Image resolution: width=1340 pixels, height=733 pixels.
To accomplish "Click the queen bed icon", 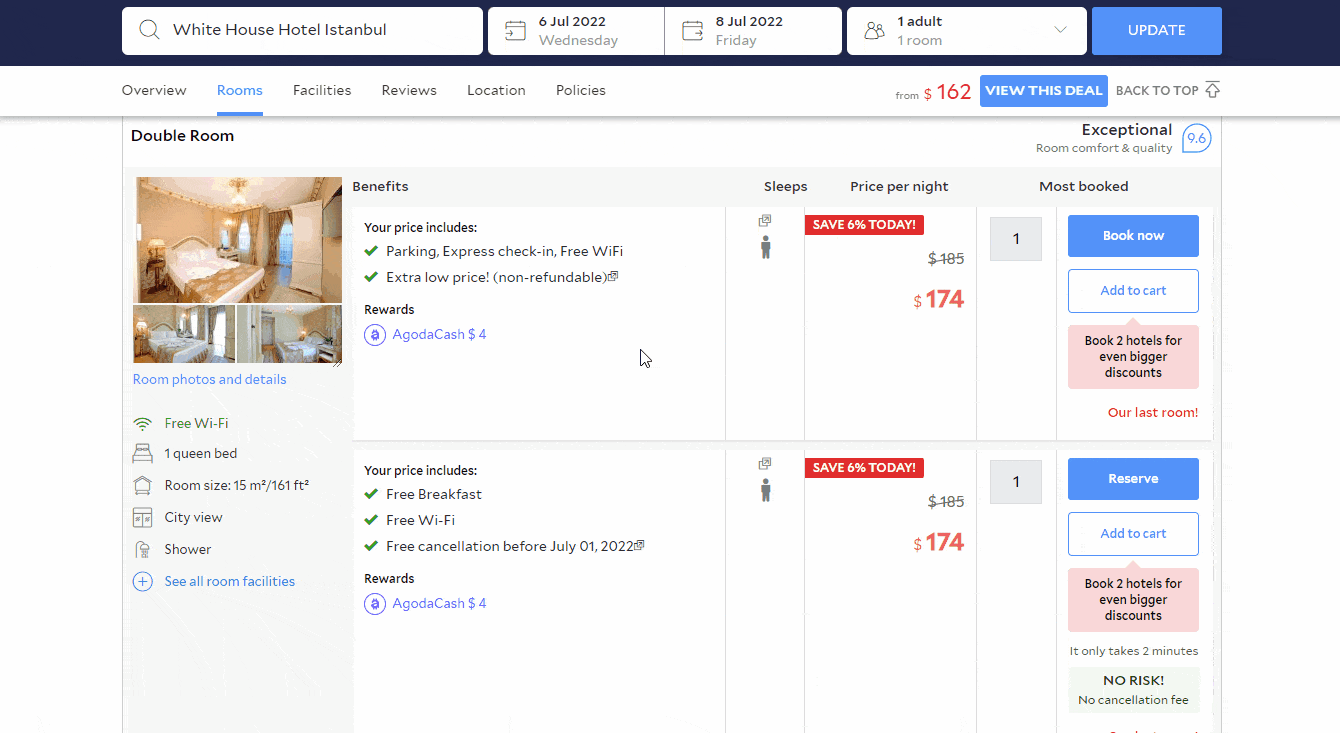I will [x=142, y=453].
